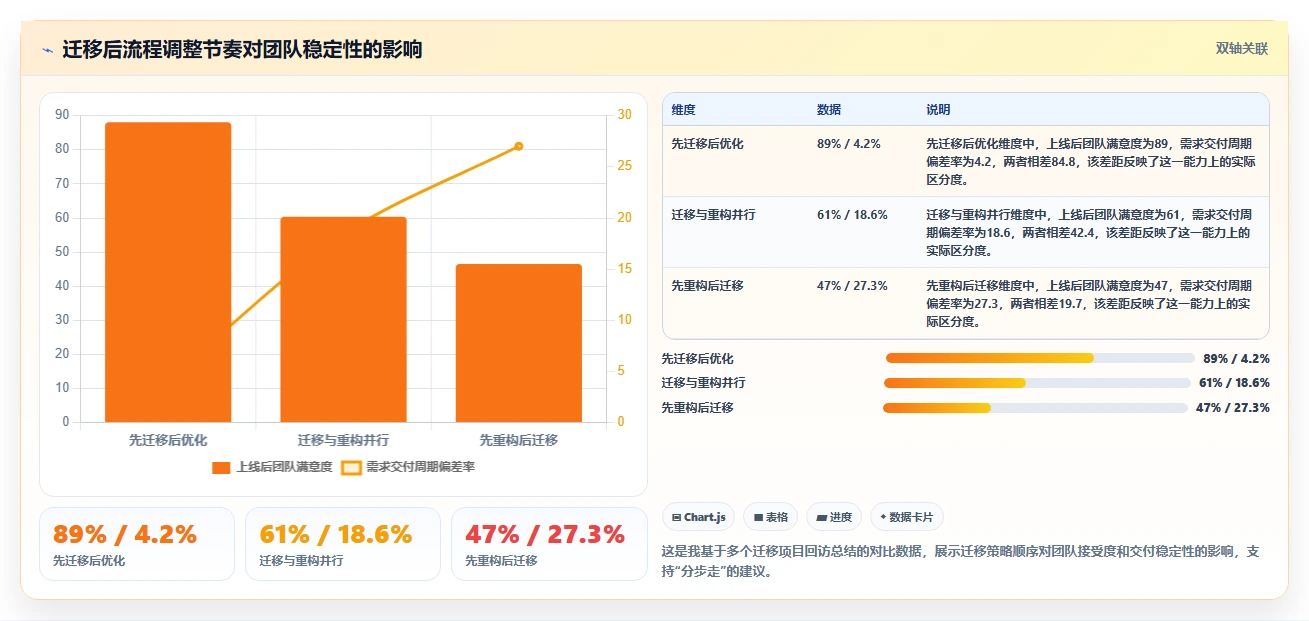Select the 表格 tag chip

[x=771, y=517]
